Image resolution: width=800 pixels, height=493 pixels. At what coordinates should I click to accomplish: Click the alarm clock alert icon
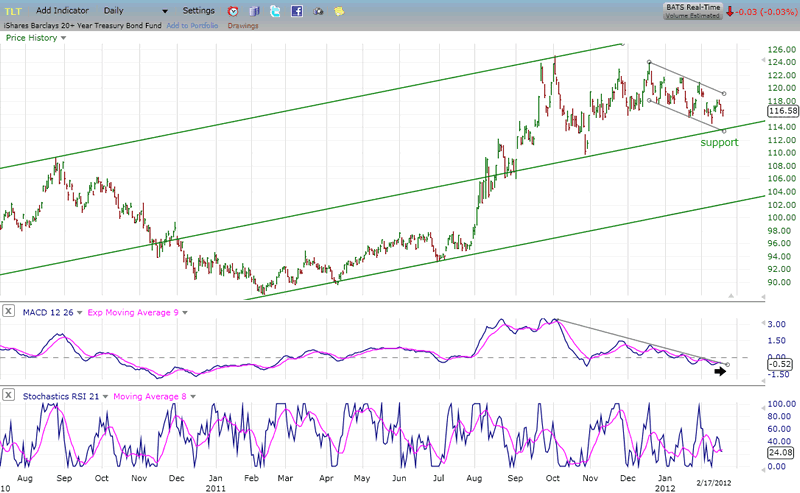(x=233, y=11)
